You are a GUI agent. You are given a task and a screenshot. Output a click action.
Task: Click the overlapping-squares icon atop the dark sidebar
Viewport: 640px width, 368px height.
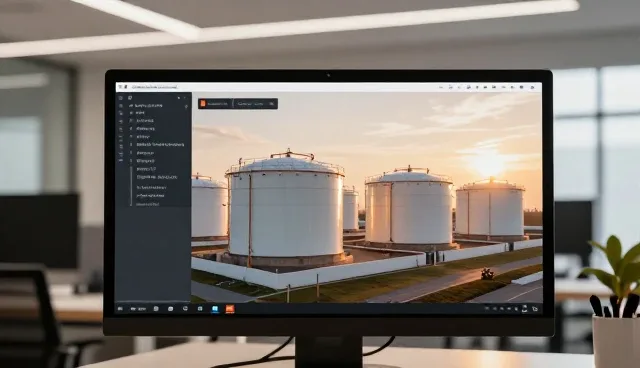130,98
